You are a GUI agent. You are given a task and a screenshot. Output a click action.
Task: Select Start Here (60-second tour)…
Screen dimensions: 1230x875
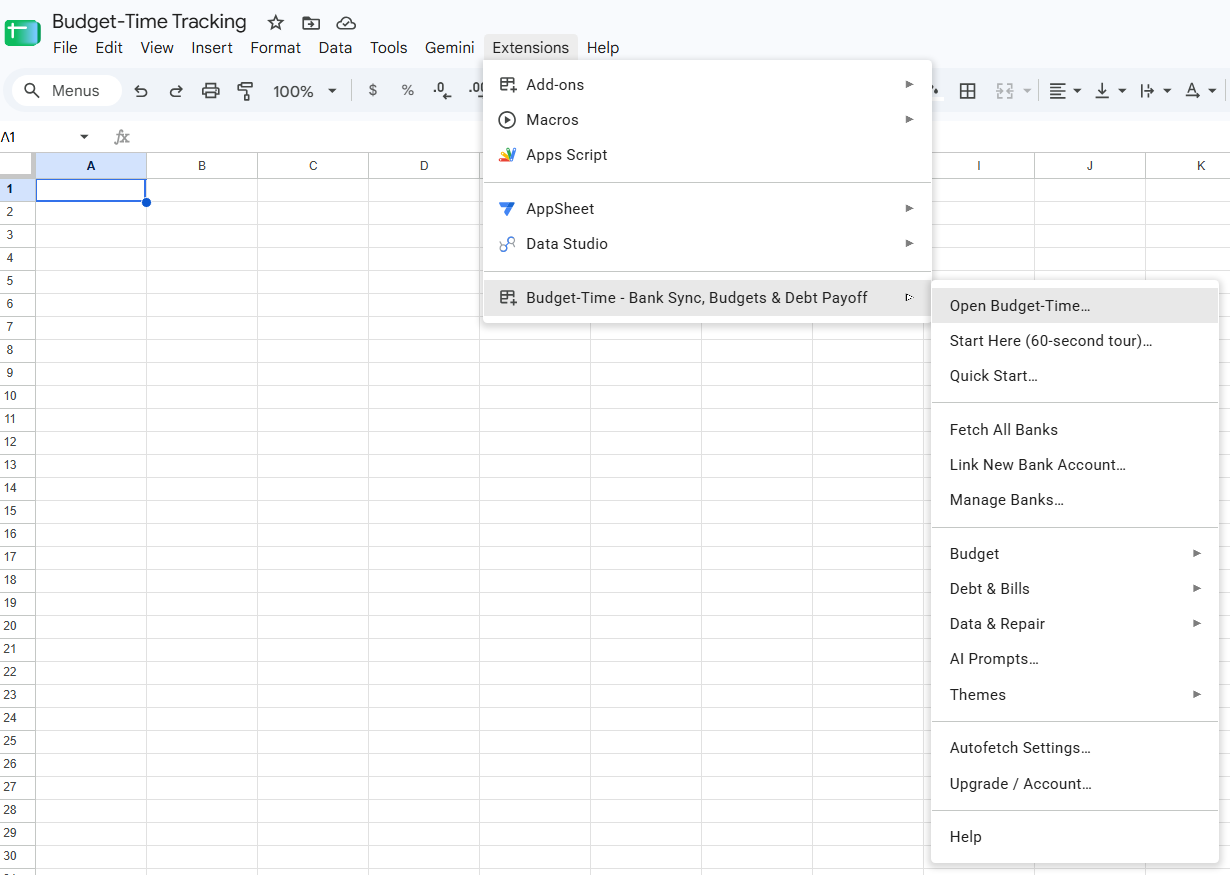[x=1075, y=341]
